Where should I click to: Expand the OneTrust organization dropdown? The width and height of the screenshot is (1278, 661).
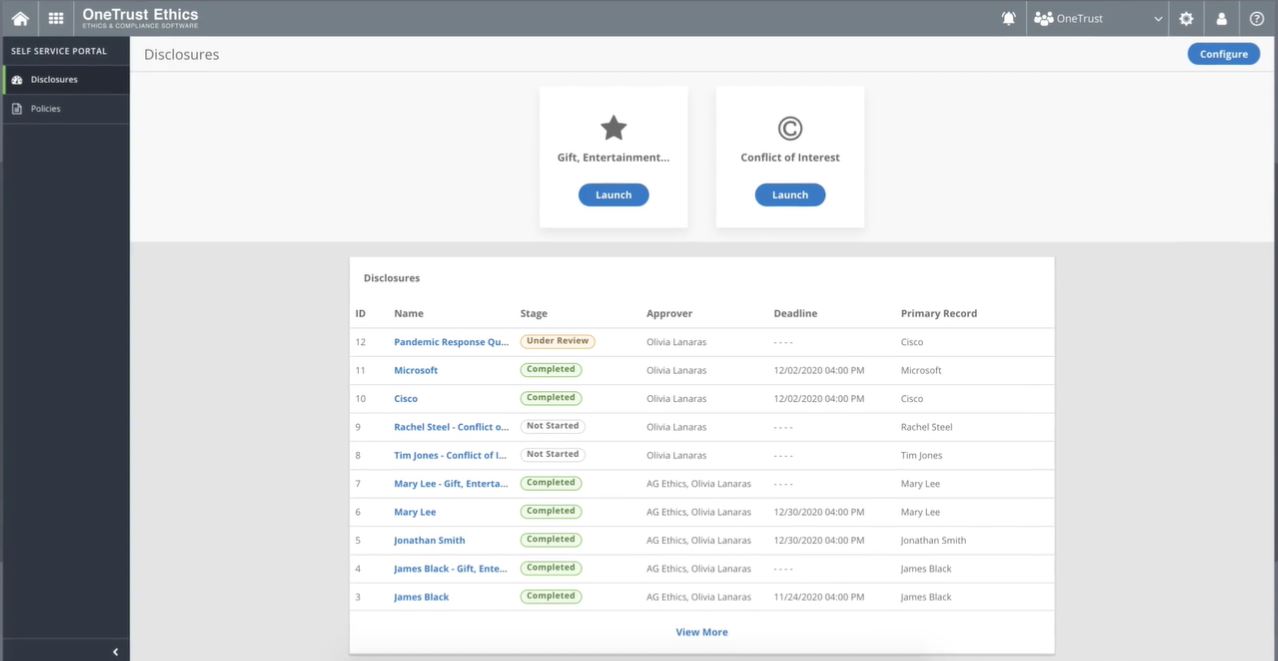click(1099, 18)
